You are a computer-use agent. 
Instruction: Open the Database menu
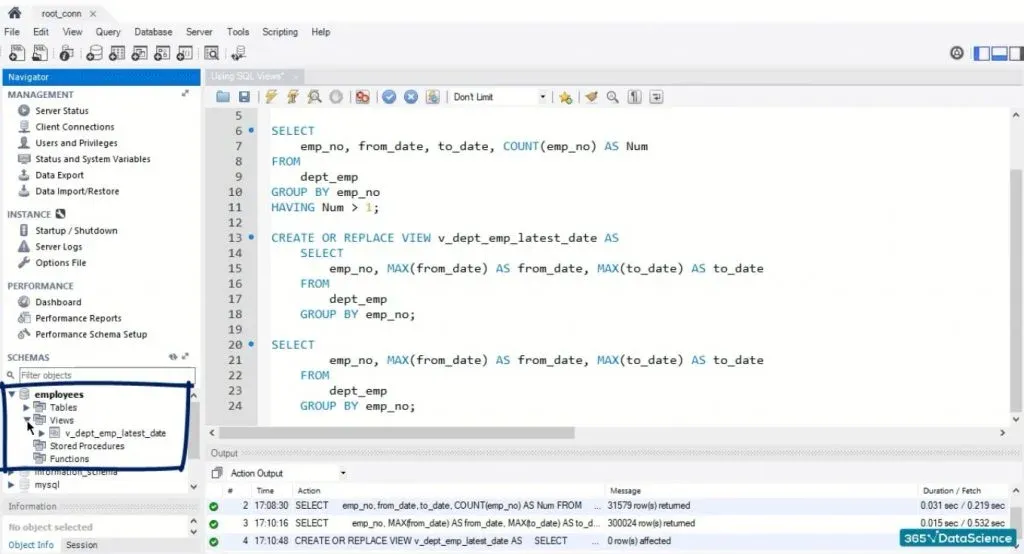(153, 32)
